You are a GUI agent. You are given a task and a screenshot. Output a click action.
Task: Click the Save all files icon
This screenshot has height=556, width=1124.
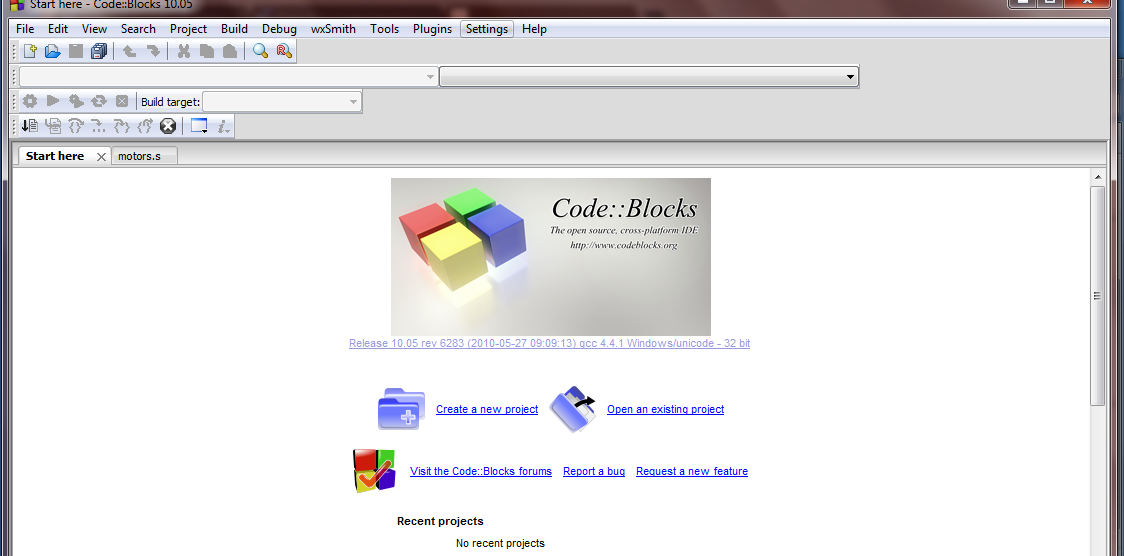tap(99, 51)
